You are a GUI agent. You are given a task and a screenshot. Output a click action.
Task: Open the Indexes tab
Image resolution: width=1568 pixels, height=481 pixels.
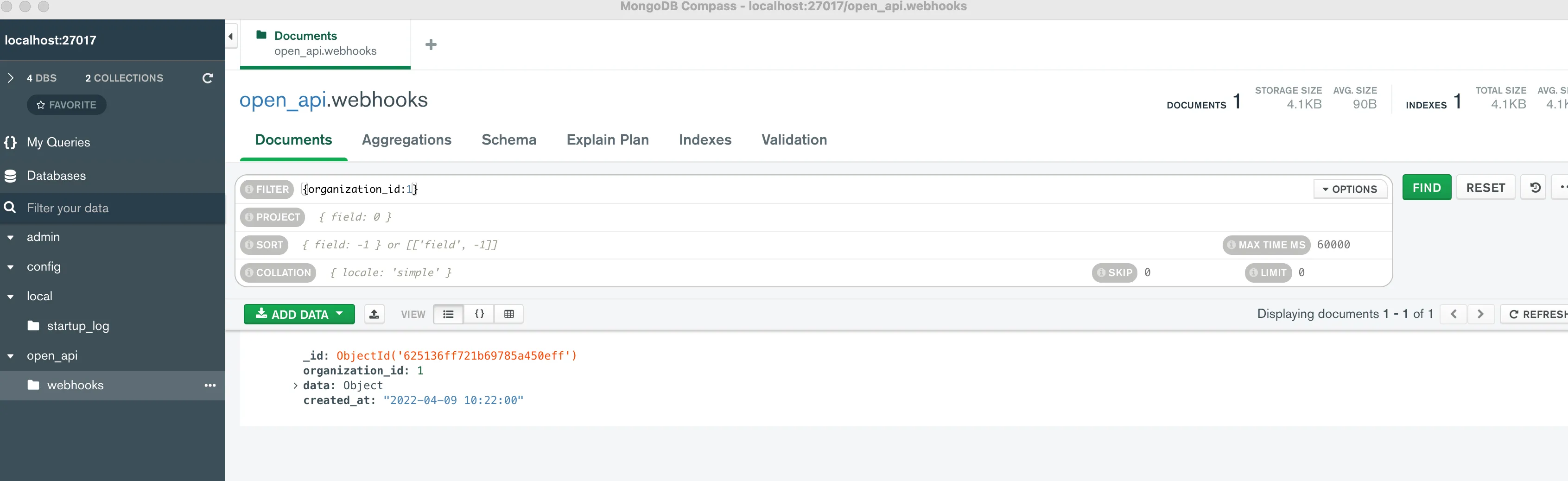(705, 140)
